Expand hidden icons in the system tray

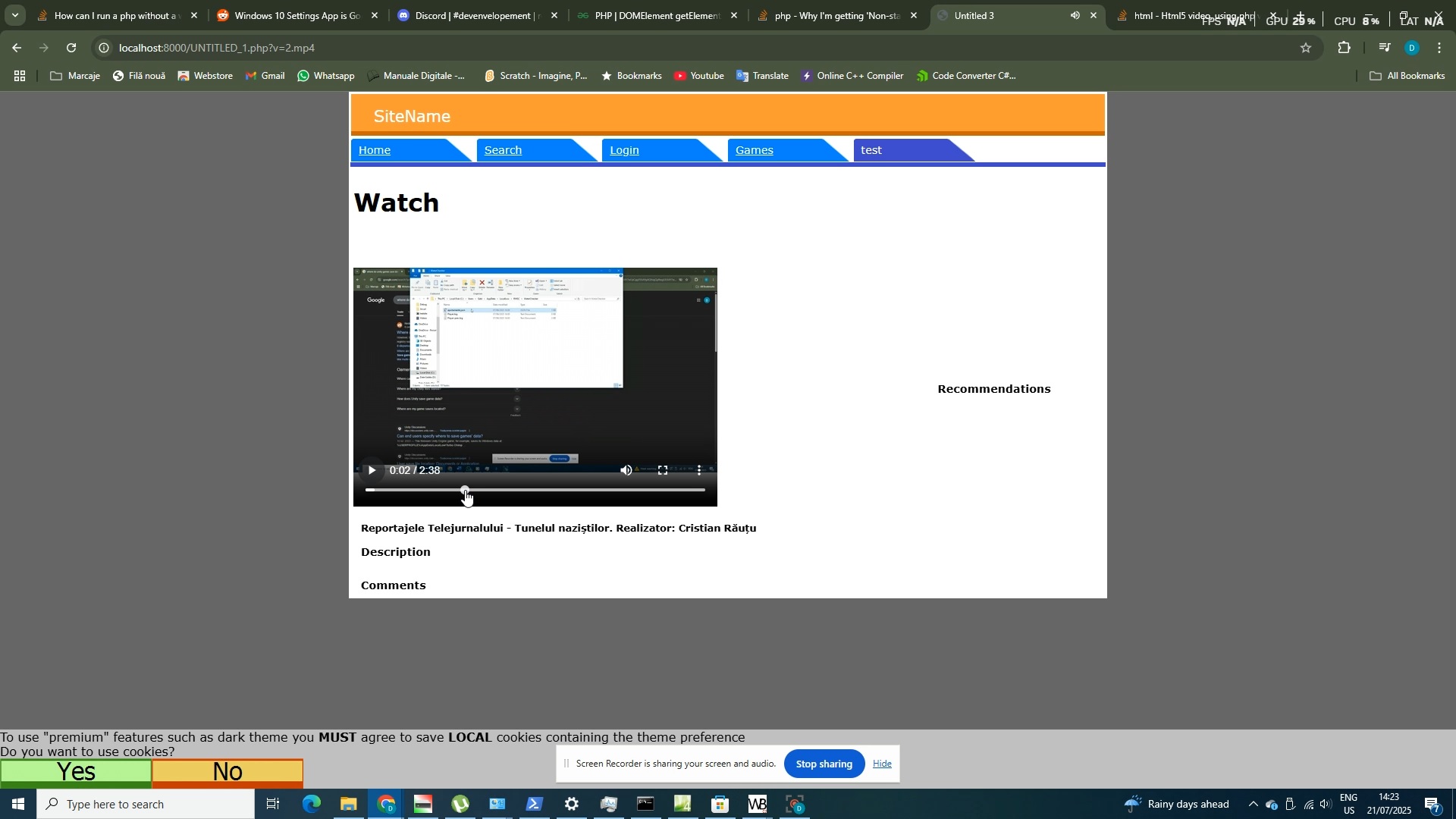point(1251,804)
